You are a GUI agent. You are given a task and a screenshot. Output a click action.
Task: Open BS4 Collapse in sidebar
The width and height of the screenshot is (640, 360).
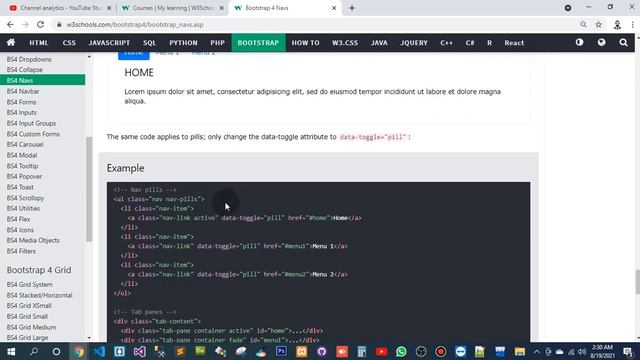click(24, 70)
